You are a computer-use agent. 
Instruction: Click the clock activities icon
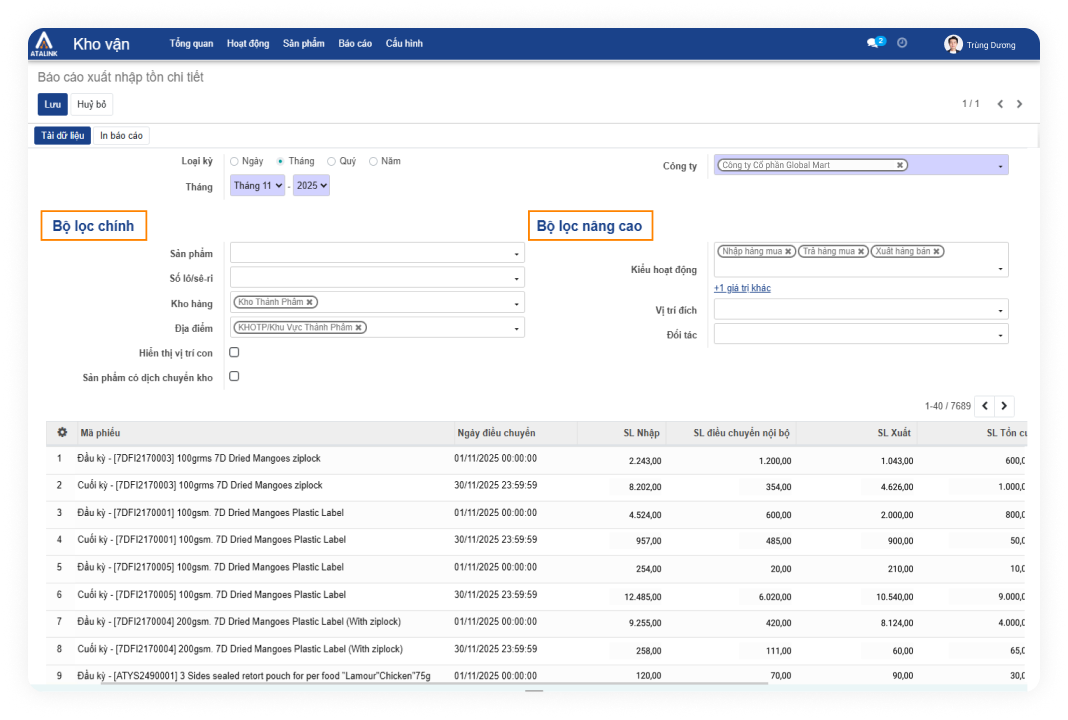(x=902, y=43)
